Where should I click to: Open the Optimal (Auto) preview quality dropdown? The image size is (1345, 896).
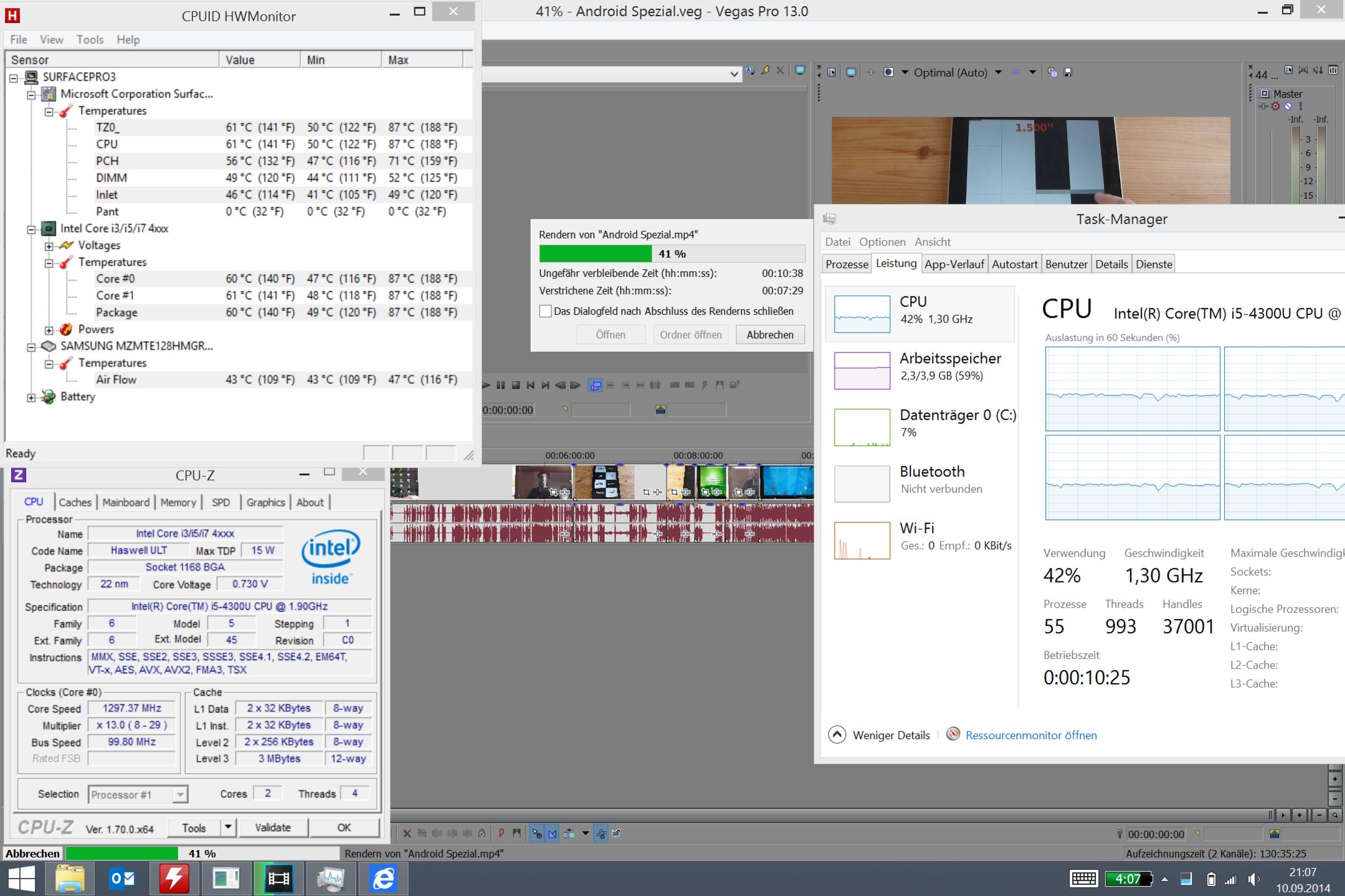(998, 73)
